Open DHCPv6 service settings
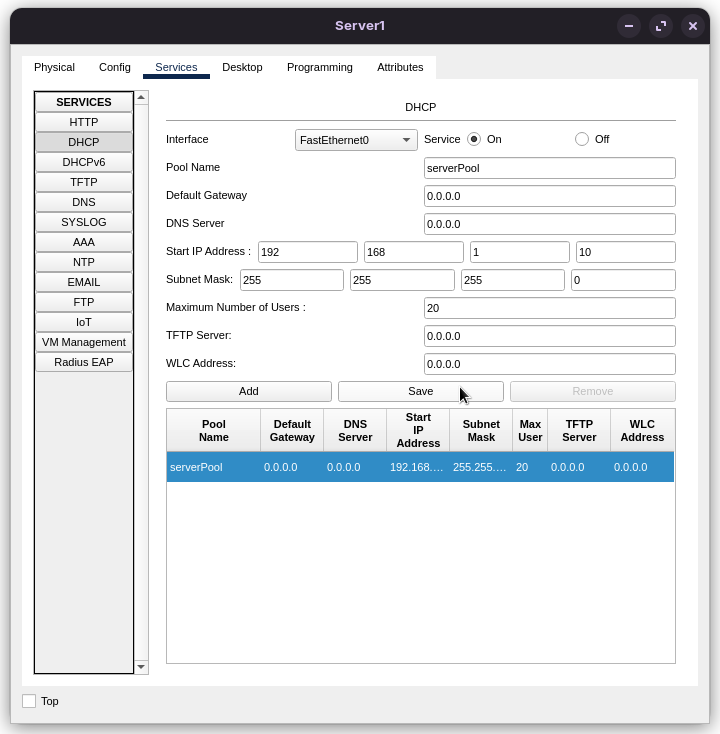720x734 pixels. tap(84, 162)
